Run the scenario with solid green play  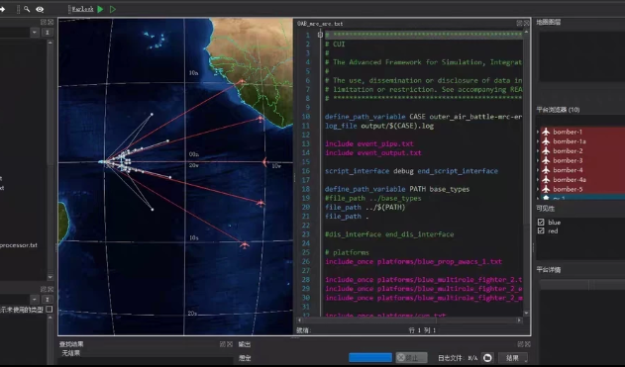100,9
